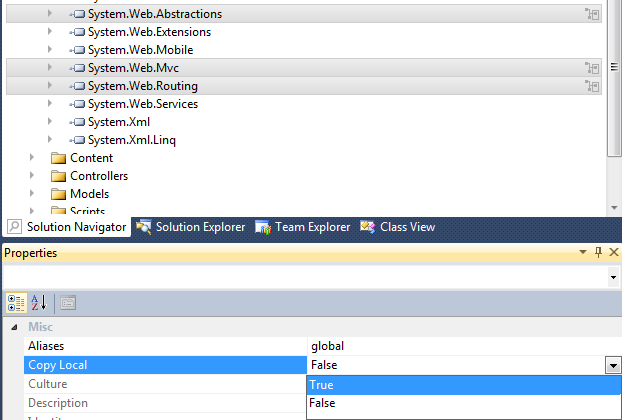This screenshot has height=420, width=622.
Task: Open the Copy Local dropdown arrow
Action: (x=613, y=365)
